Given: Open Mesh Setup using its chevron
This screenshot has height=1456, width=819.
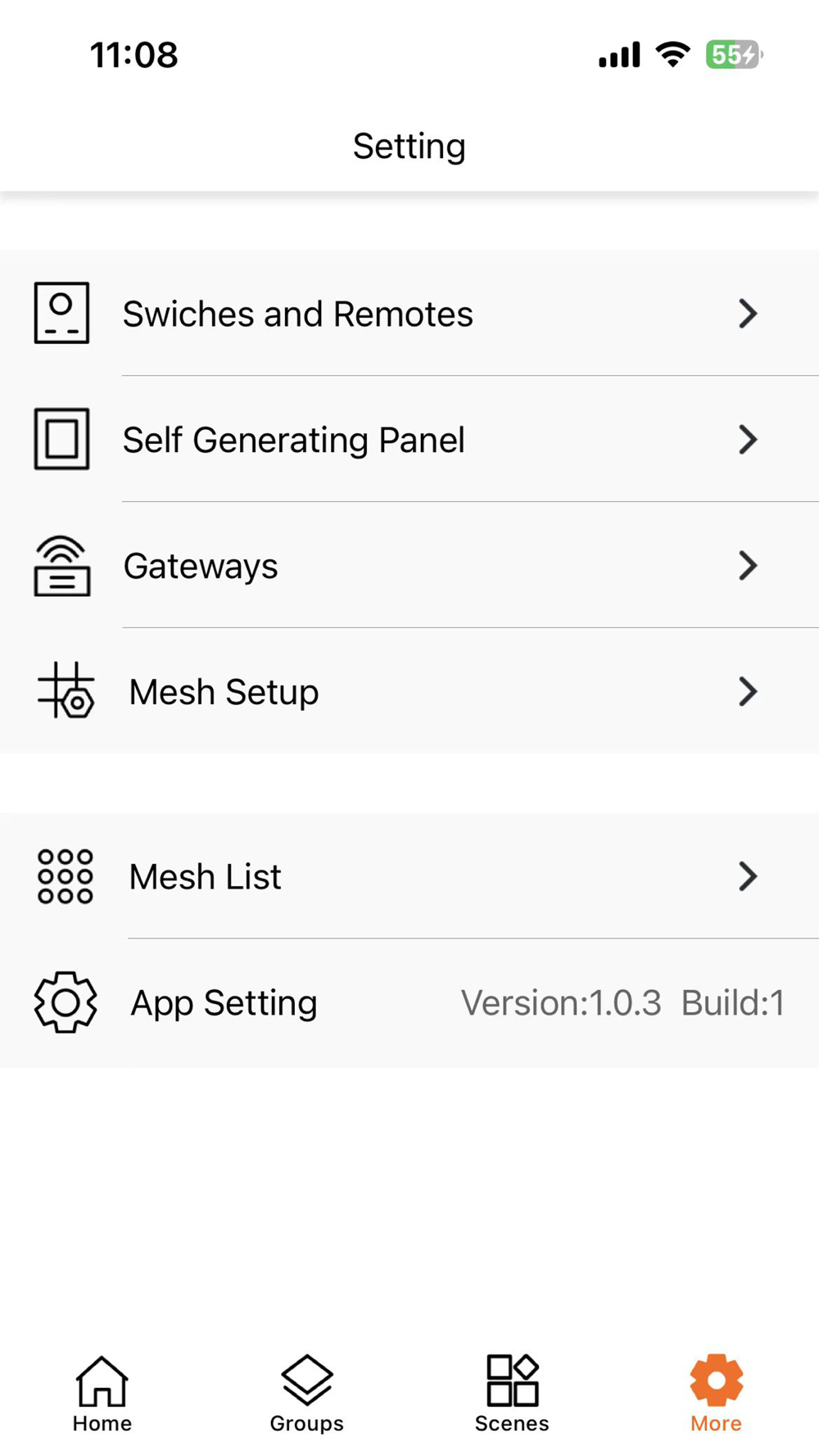Looking at the screenshot, I should [x=747, y=692].
